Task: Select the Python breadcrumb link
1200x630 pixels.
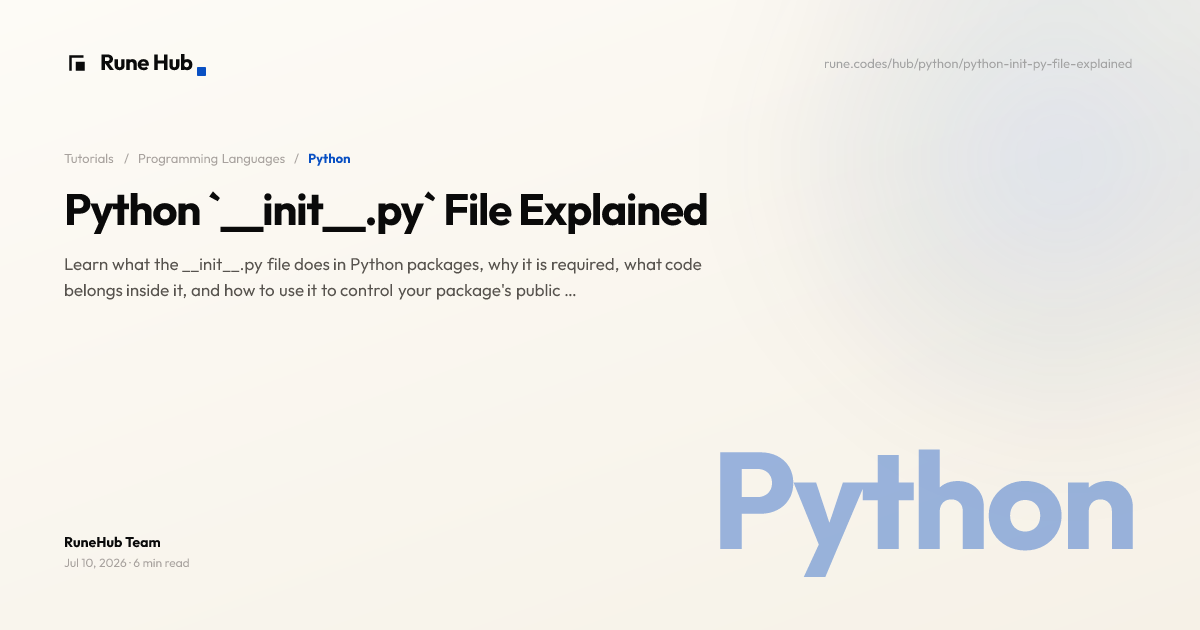Action: tap(329, 159)
